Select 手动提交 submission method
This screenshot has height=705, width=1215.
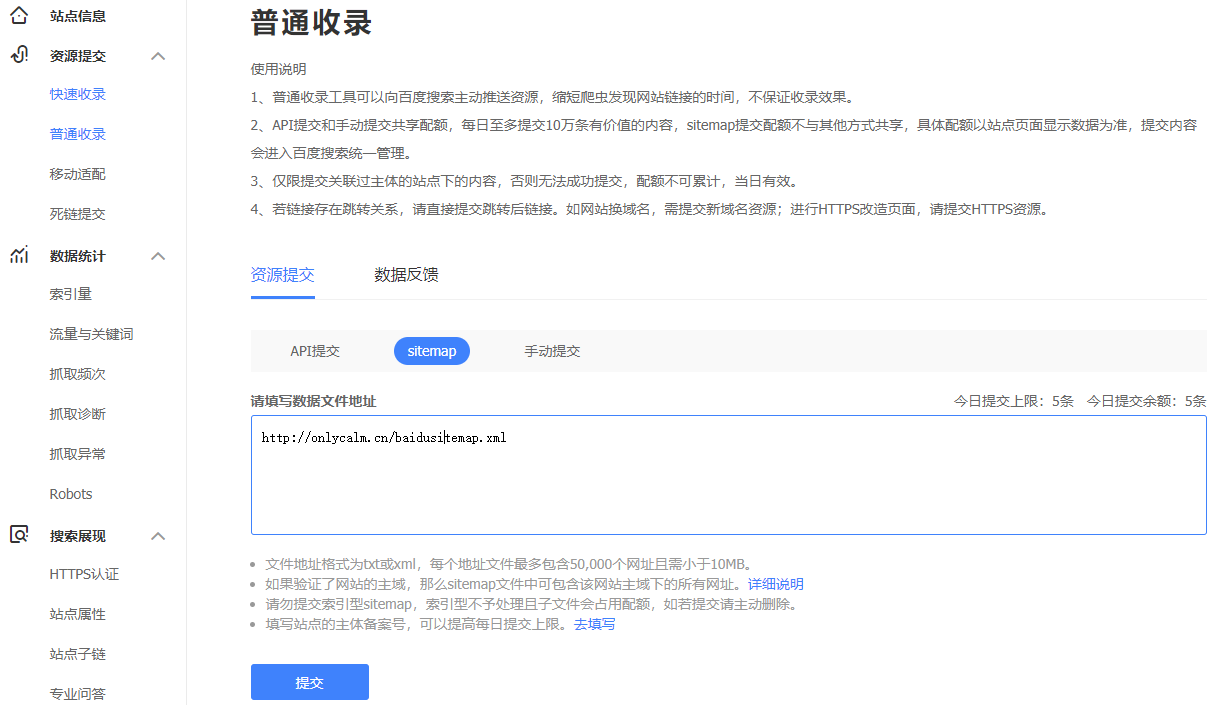(552, 351)
